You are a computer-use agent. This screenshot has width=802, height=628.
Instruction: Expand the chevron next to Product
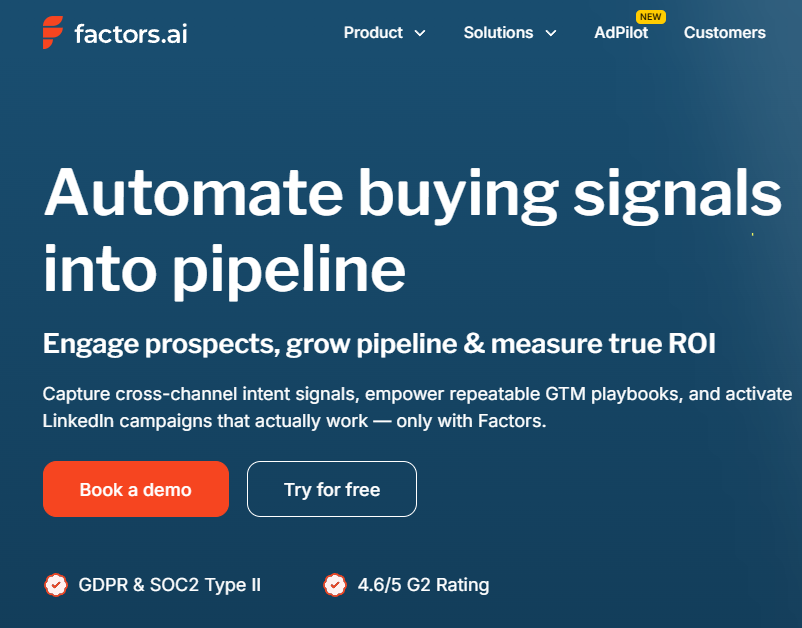420,33
